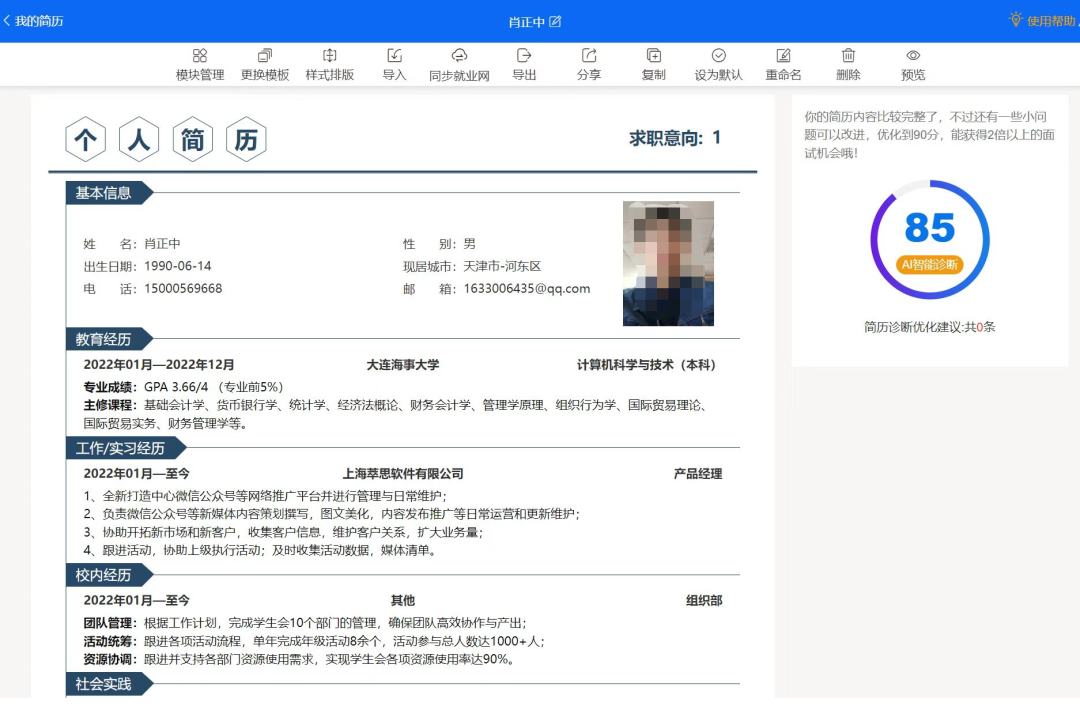Click the resume profile photo
Screen dimensions: 1080x706
[x=668, y=263]
